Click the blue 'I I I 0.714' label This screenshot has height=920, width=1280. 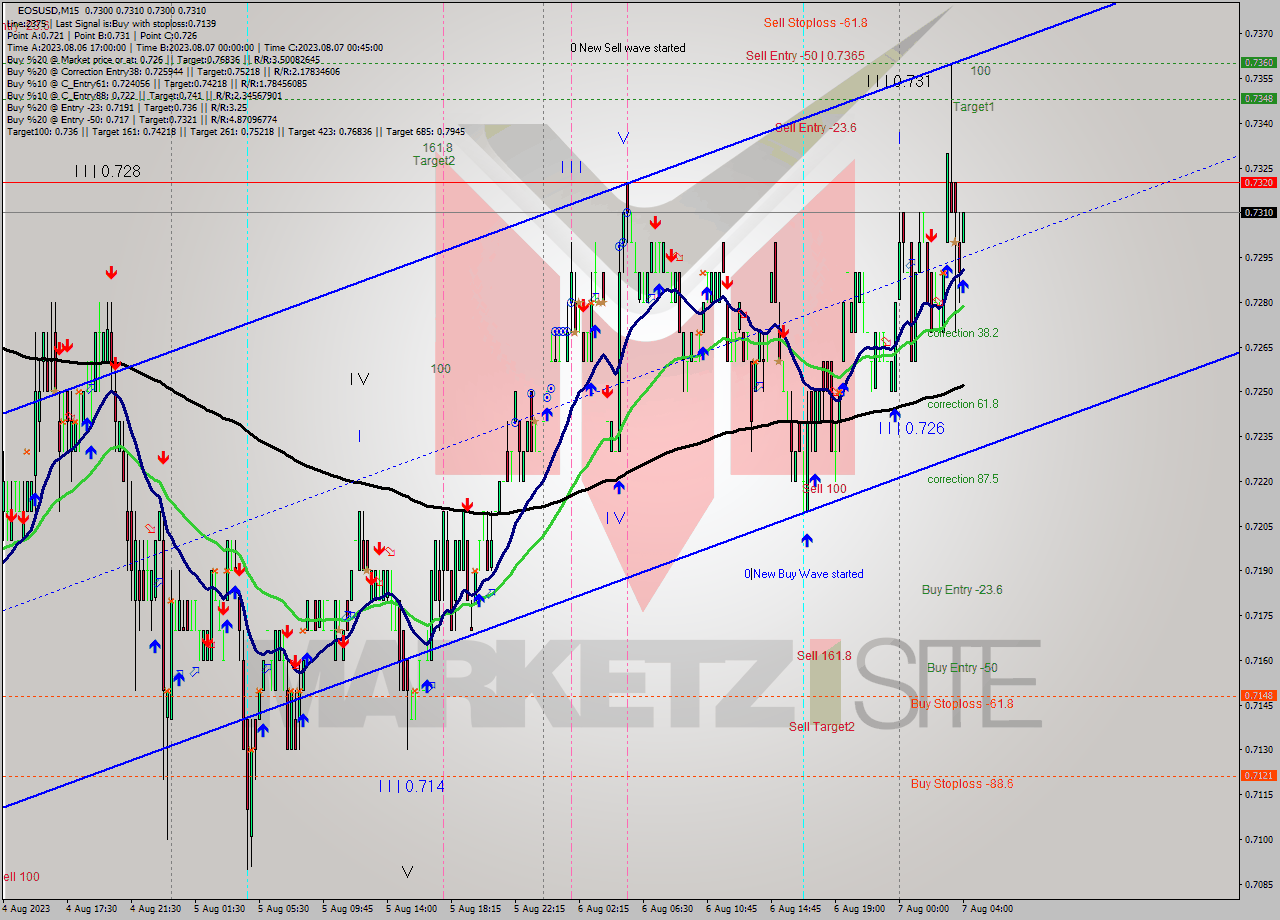click(411, 787)
